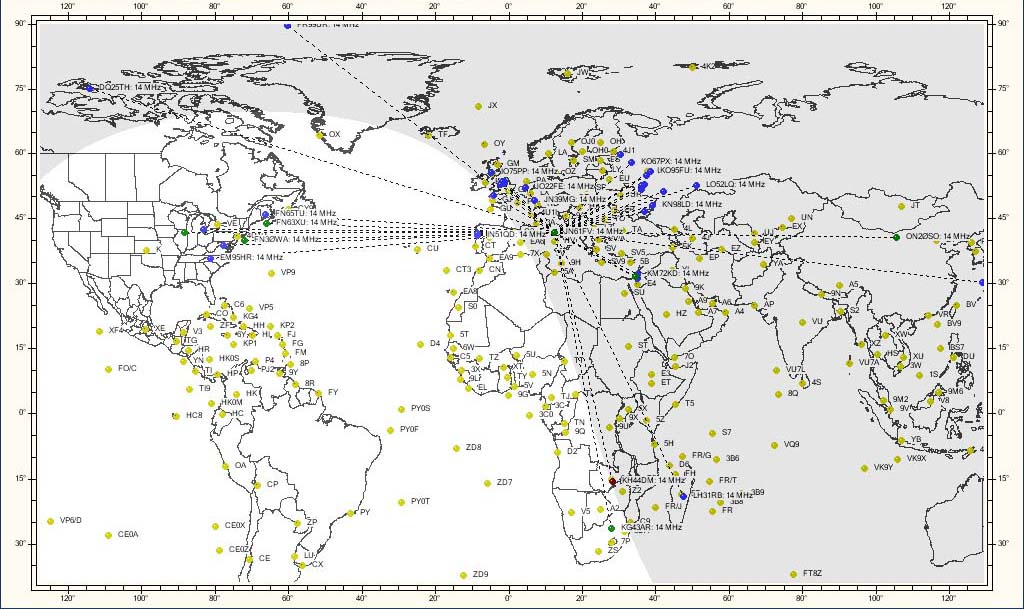Select the VK9Y prefix label

pos(883,467)
